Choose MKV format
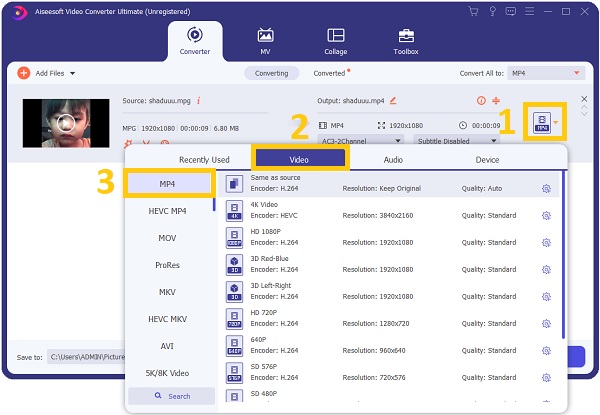This screenshot has width=600, height=415. (167, 292)
